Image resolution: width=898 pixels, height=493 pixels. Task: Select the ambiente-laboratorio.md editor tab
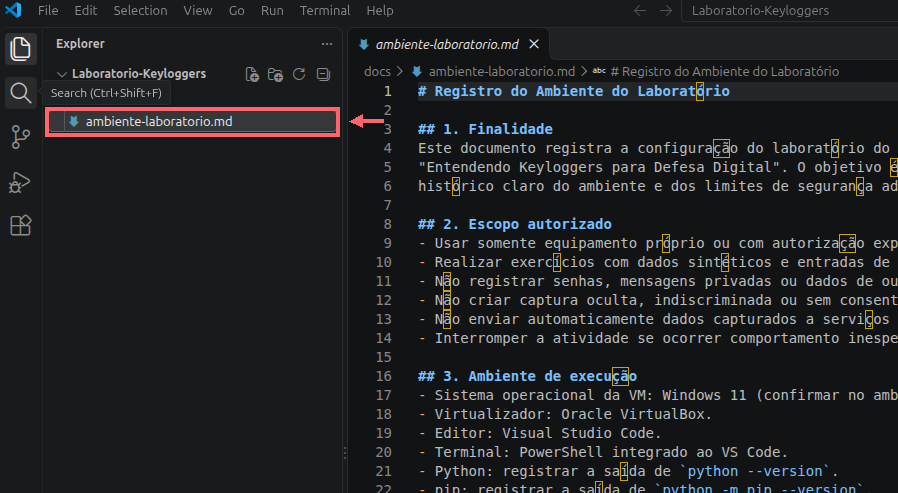point(448,44)
